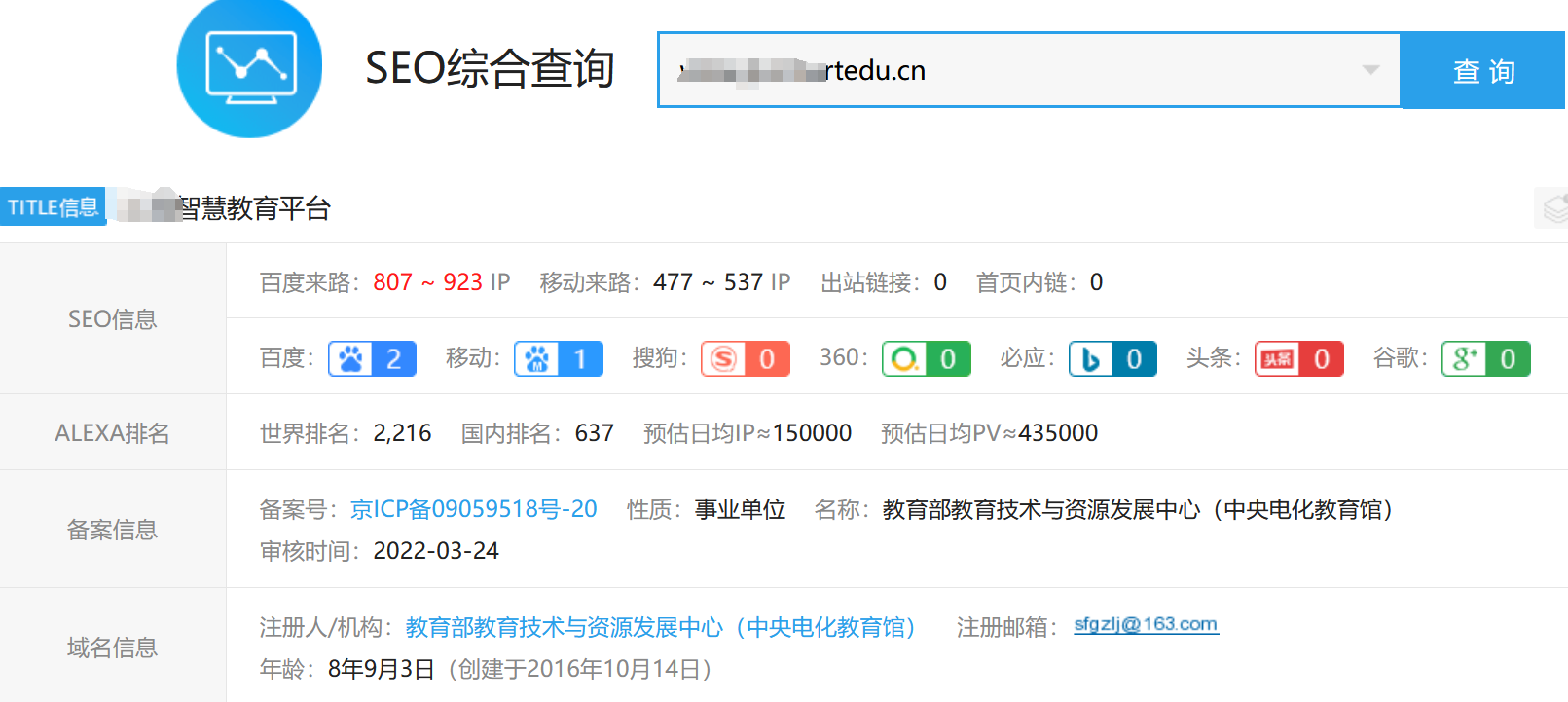Click Baidu traffic value 807 ~ 923
Screen dimensions: 1568x702
tap(428, 282)
